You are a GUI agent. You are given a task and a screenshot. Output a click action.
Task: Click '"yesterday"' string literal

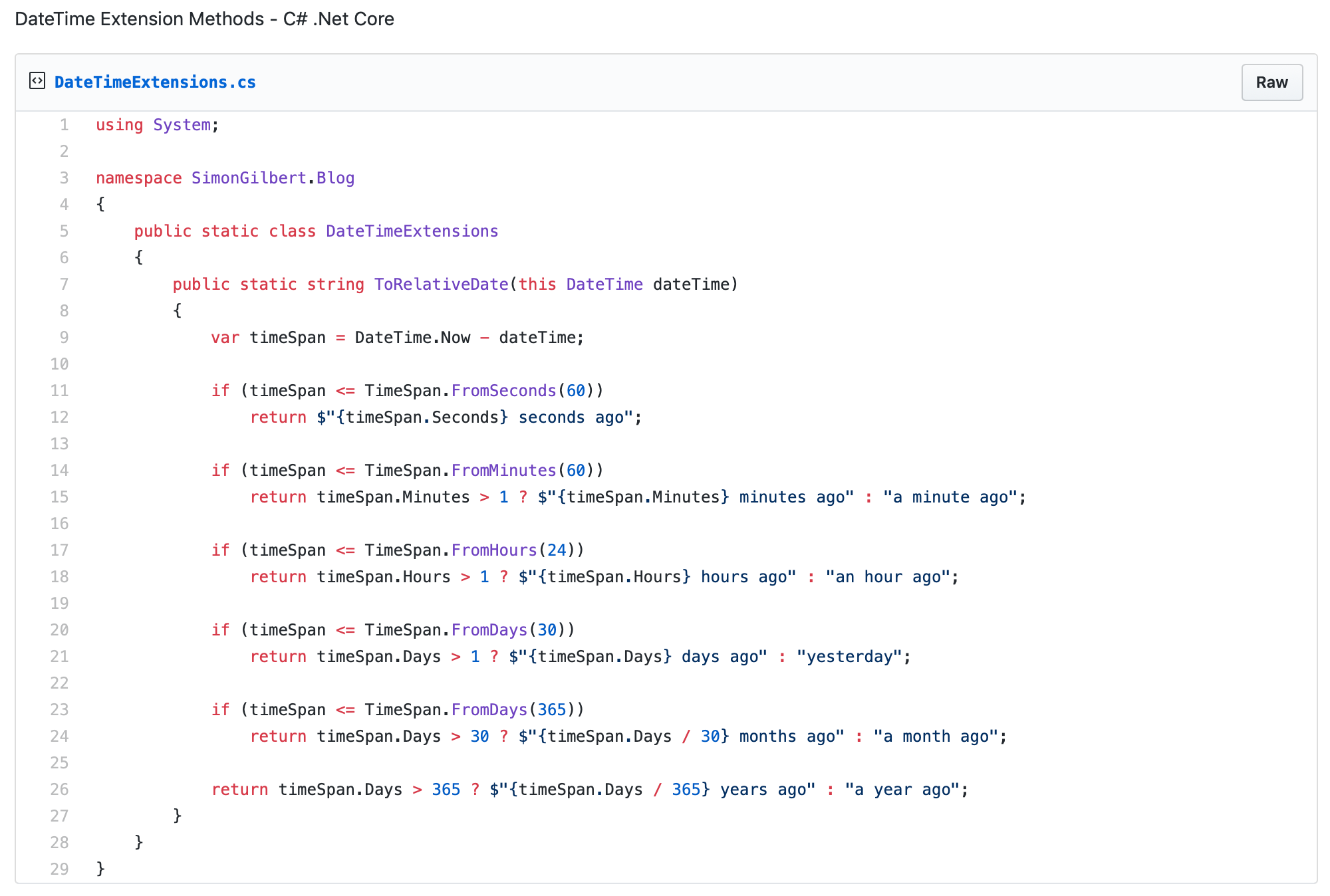(x=849, y=657)
